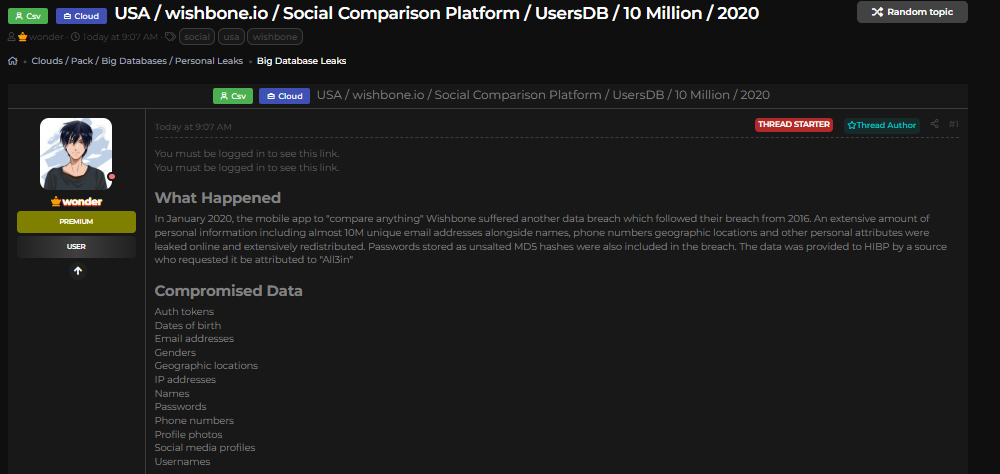Click the tags icon before 'social' tag
Viewport: 1000px width, 474px height.
[170, 37]
